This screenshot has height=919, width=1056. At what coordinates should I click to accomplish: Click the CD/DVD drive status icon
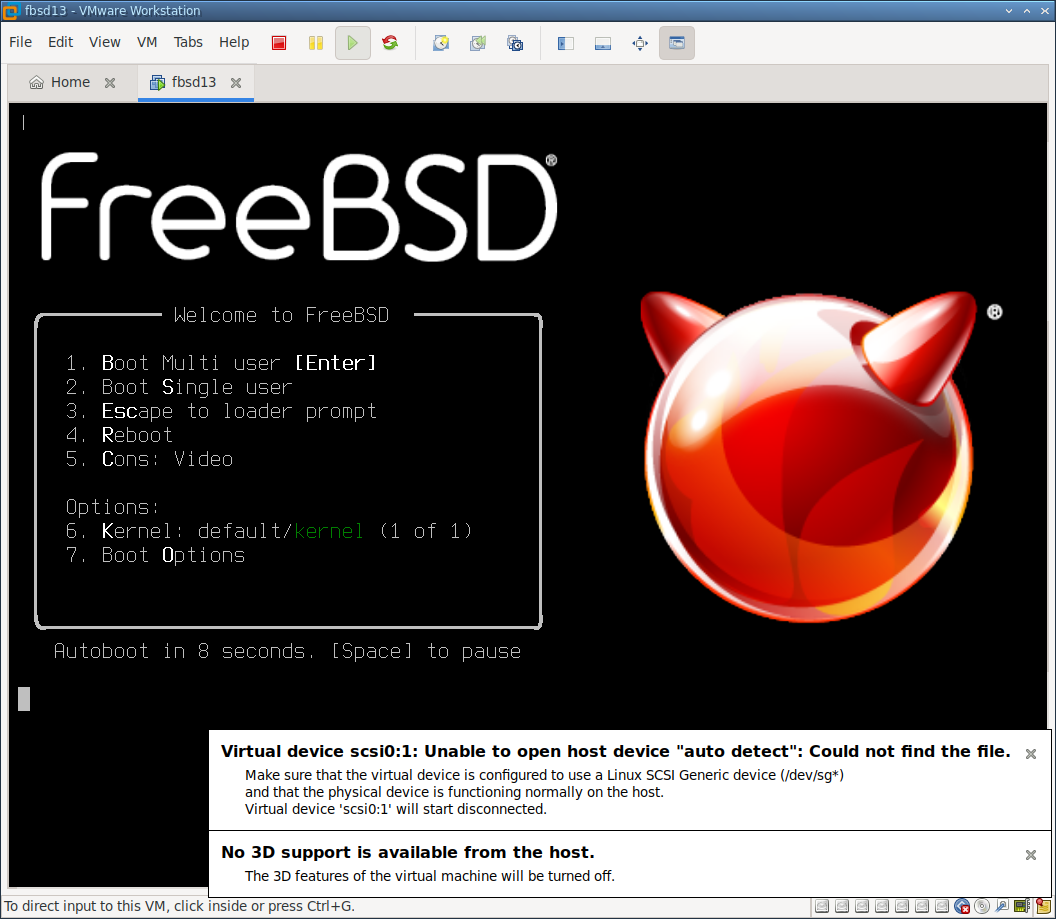(x=982, y=907)
